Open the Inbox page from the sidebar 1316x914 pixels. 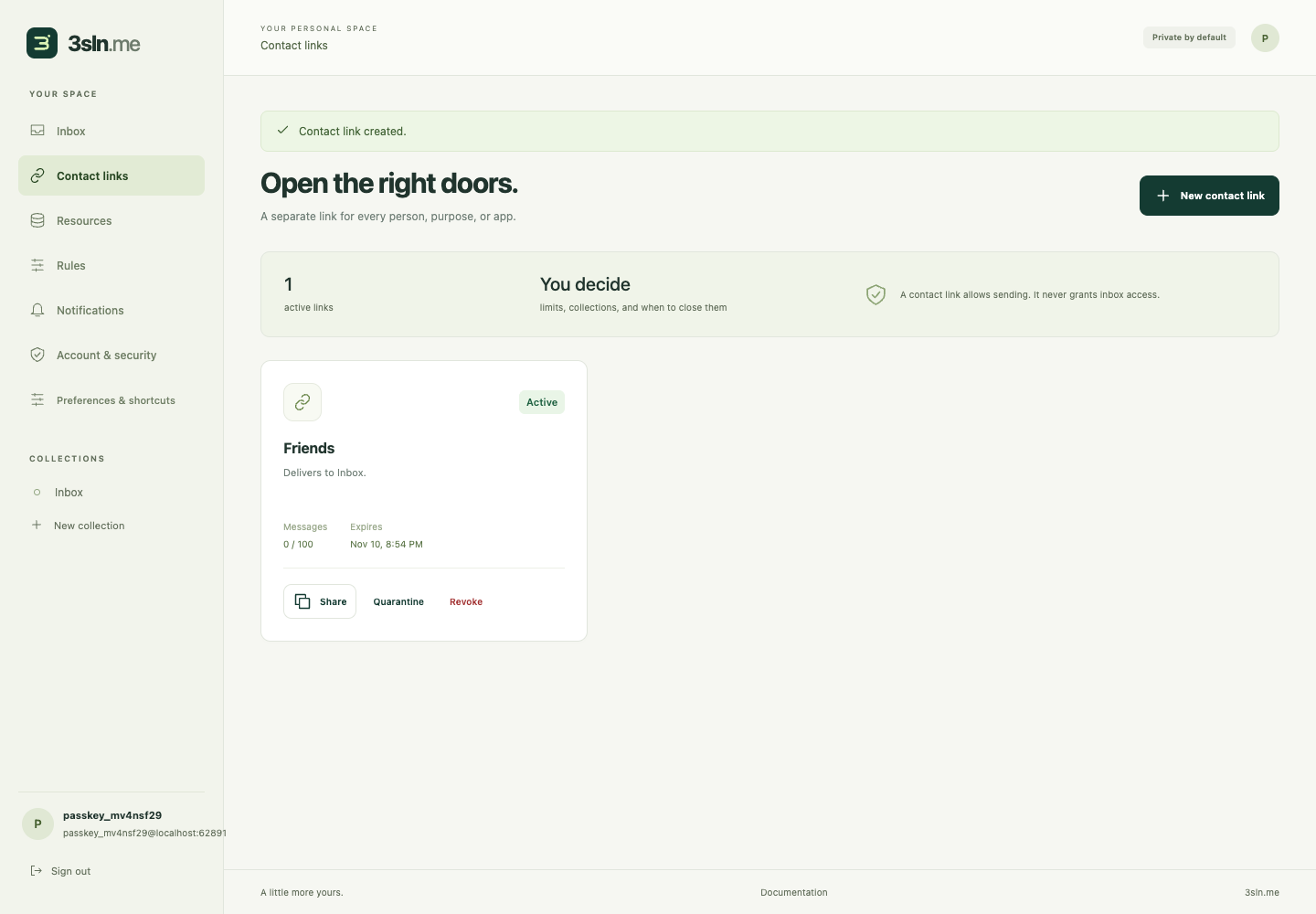(111, 131)
